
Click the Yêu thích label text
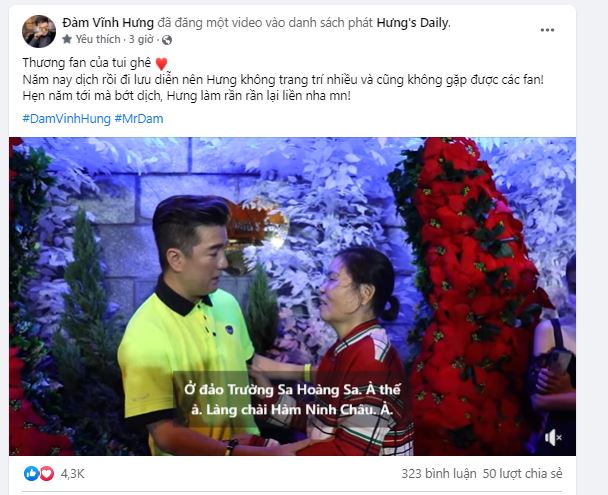pos(98,39)
